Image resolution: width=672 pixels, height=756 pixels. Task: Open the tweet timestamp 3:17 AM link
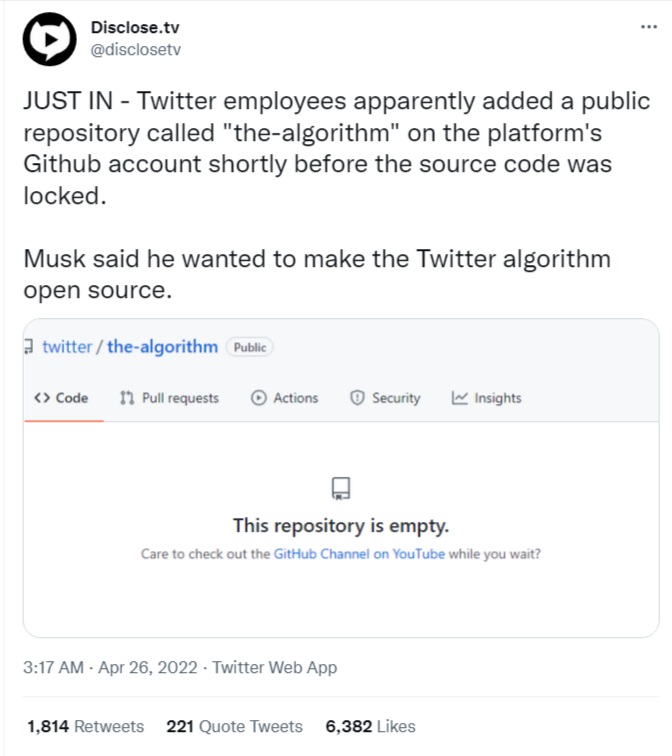(53, 667)
